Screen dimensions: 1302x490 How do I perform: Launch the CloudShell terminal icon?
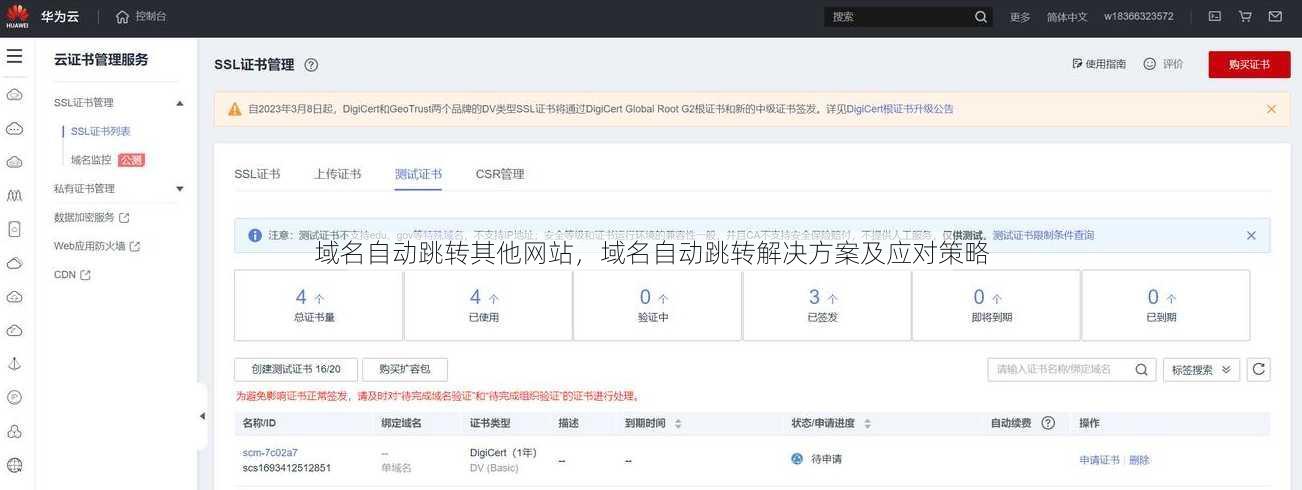[1215, 16]
